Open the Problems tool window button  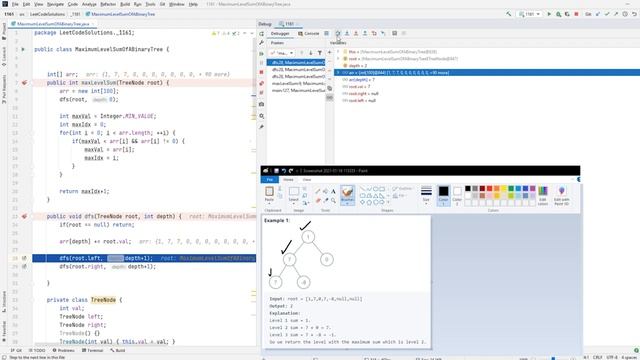point(64,350)
